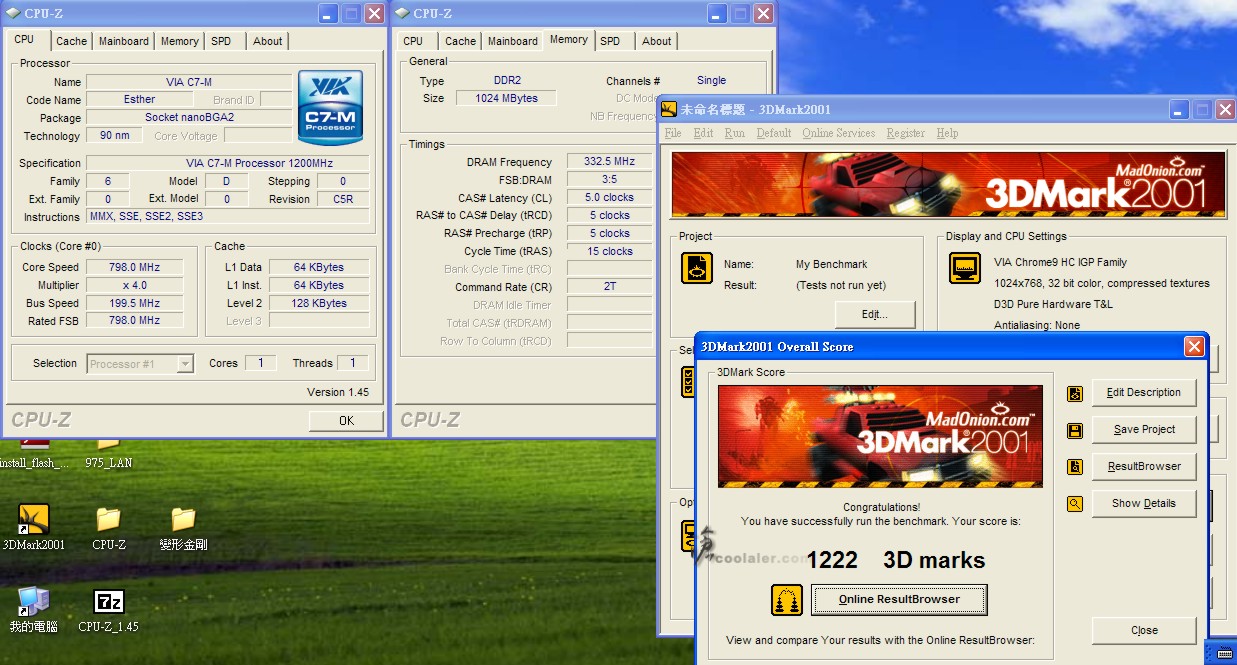
Task: Click the Save Project button
Action: point(1144,430)
